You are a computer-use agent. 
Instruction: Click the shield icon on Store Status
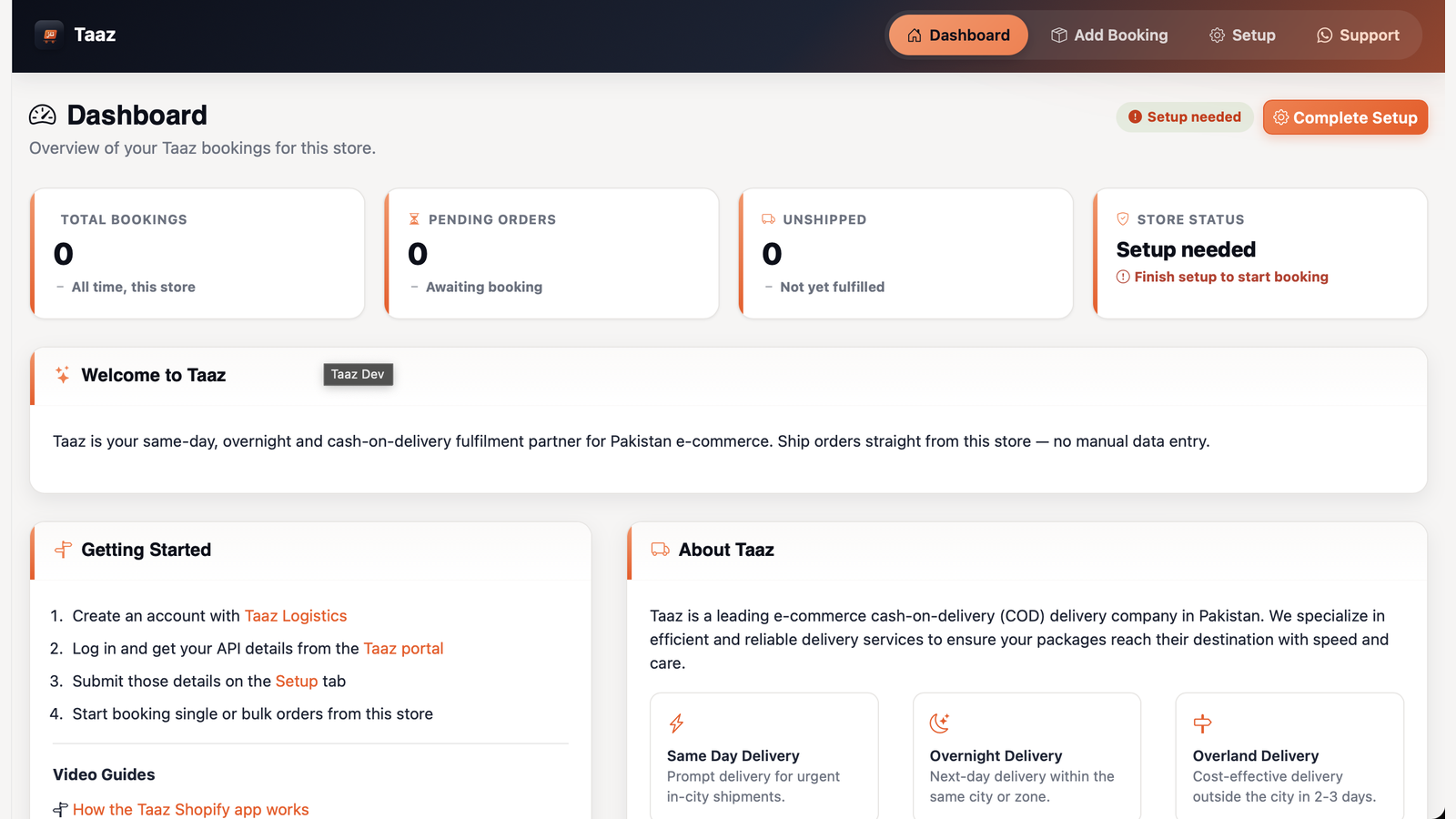point(1123,219)
